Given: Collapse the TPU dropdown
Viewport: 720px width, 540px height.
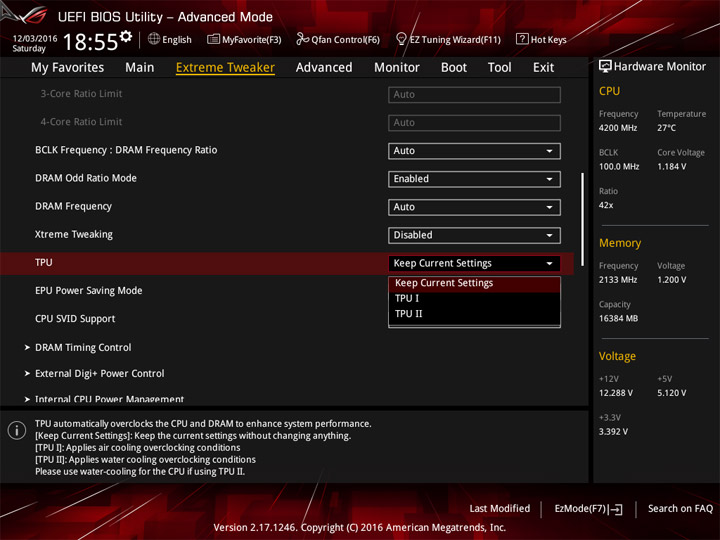Looking at the screenshot, I should (474, 264).
